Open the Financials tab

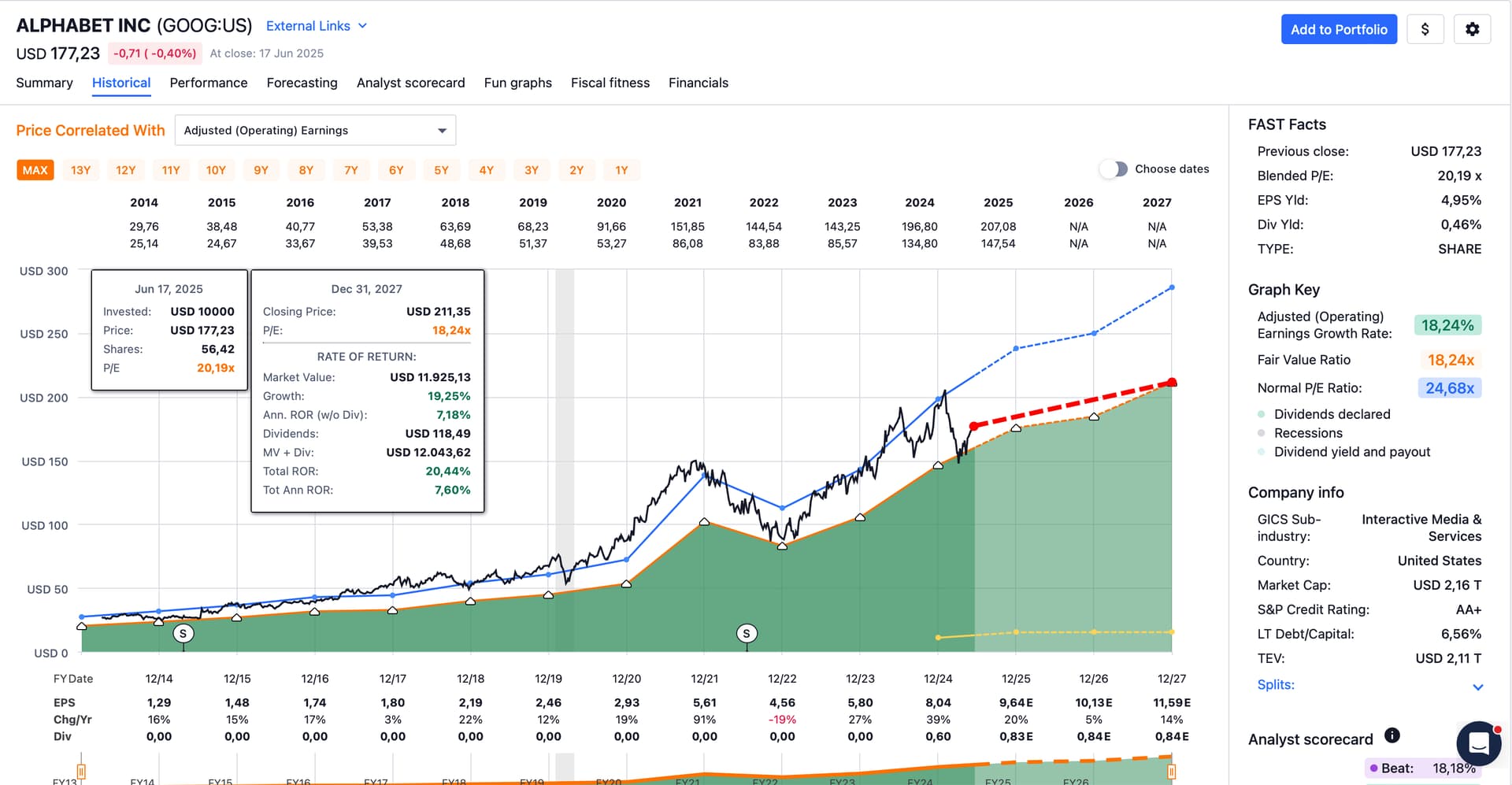point(699,83)
